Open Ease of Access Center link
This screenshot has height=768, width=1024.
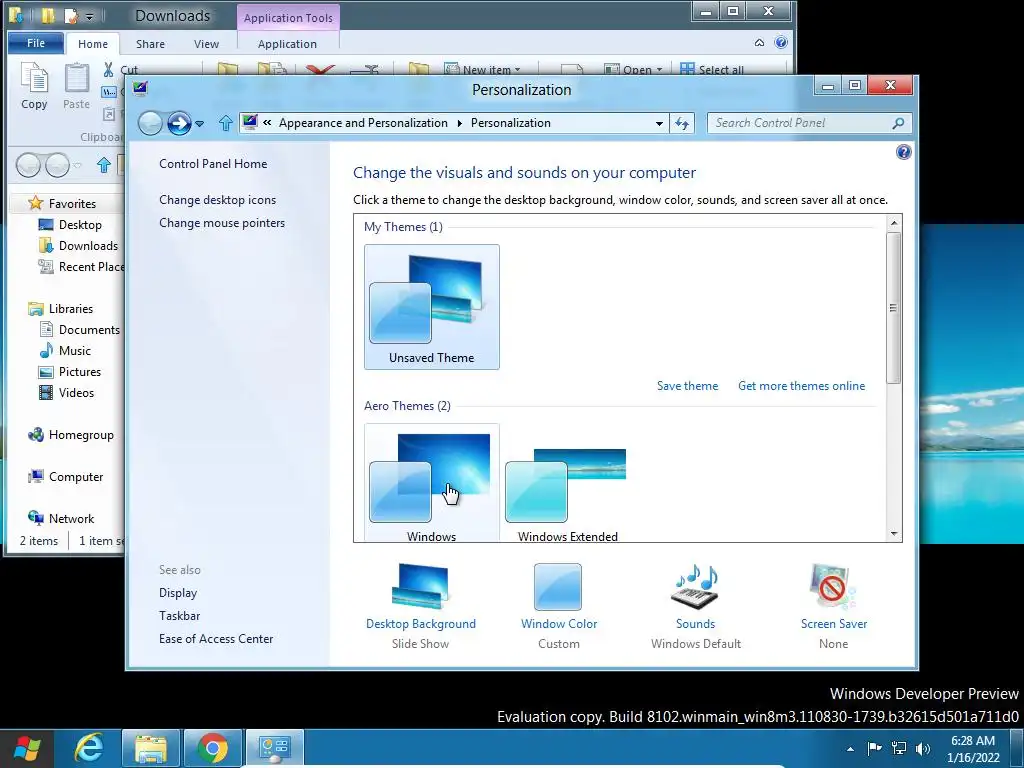pyautogui.click(x=216, y=639)
